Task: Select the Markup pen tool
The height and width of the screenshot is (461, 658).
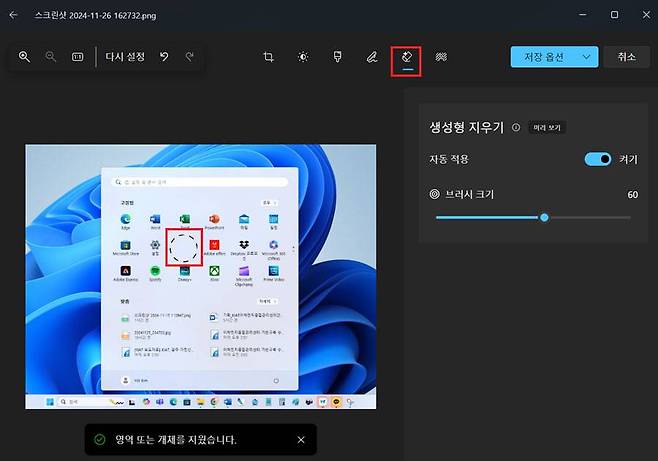Action: tap(372, 57)
